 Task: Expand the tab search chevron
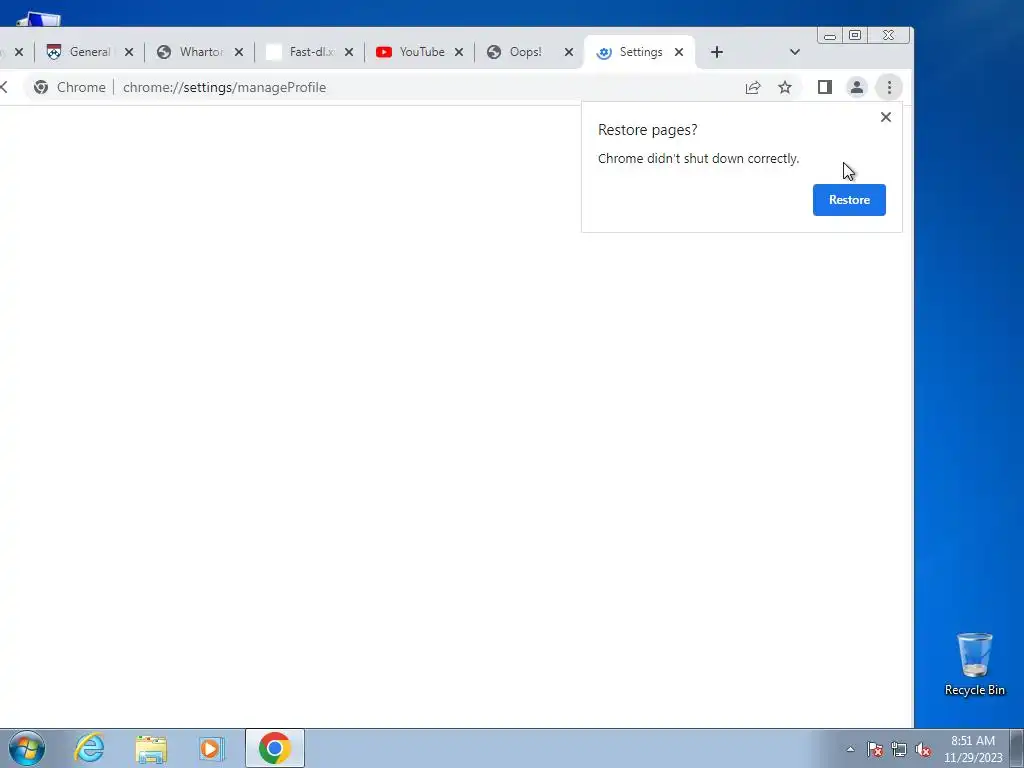(x=795, y=52)
